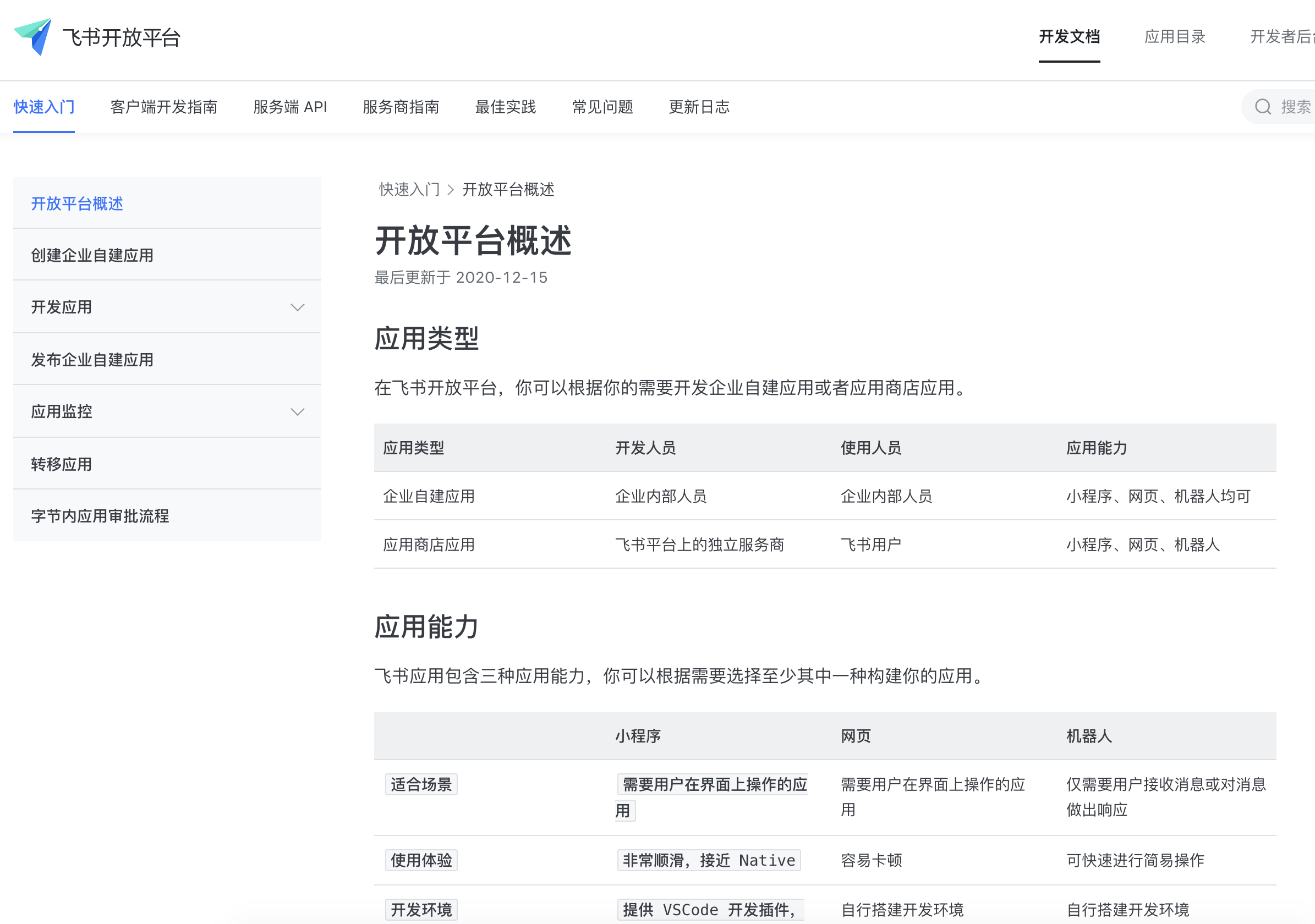1315x924 pixels.
Task: Open 开放平台概述 in the sidebar
Action: pos(167,204)
